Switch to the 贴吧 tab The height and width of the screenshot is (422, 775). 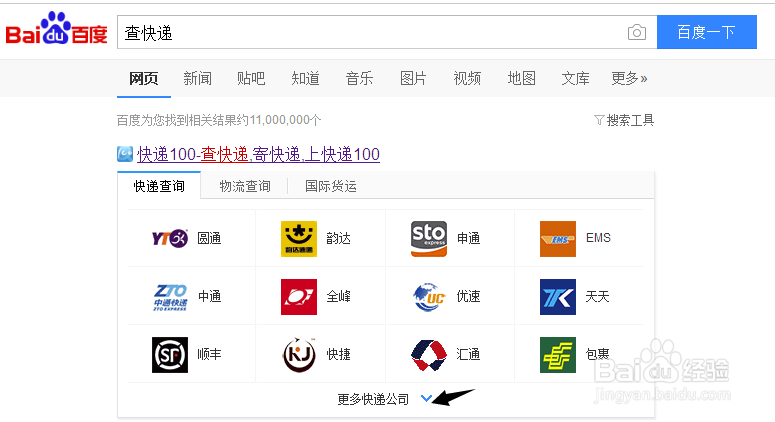[x=251, y=78]
